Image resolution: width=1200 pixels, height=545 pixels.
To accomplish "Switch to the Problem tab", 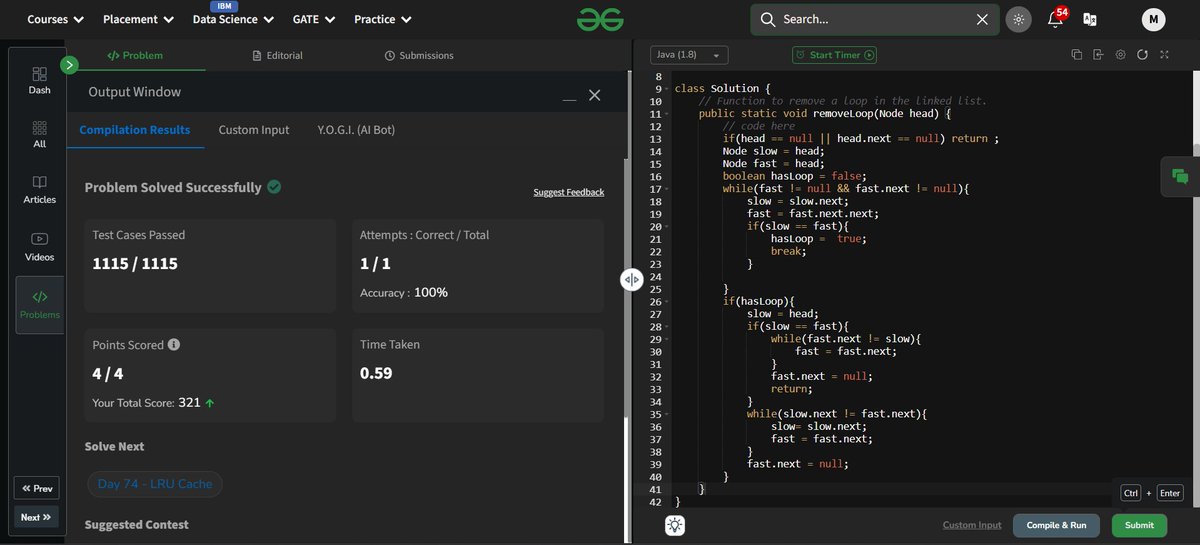I will [135, 56].
